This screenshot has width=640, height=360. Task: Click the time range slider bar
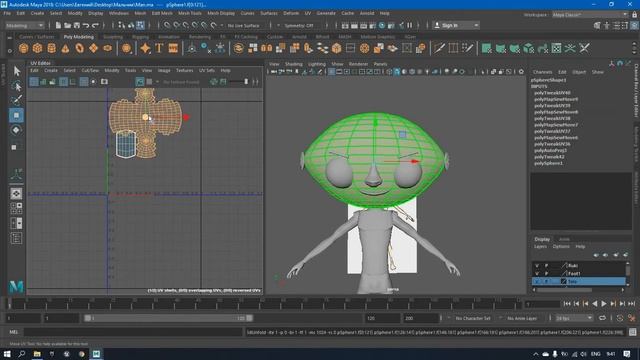168,318
